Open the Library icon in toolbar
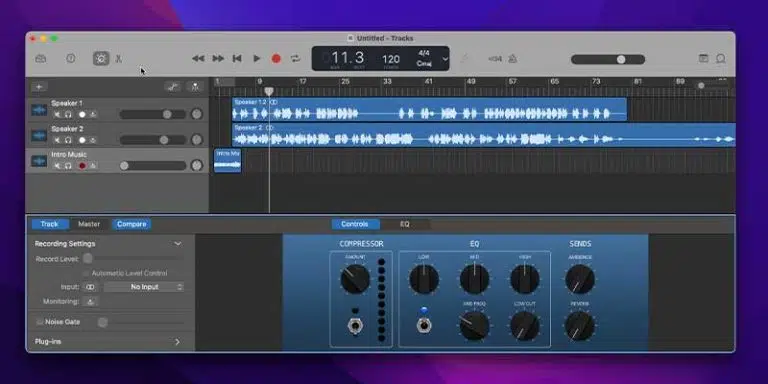Viewport: 768px width, 384px height. [x=41, y=59]
